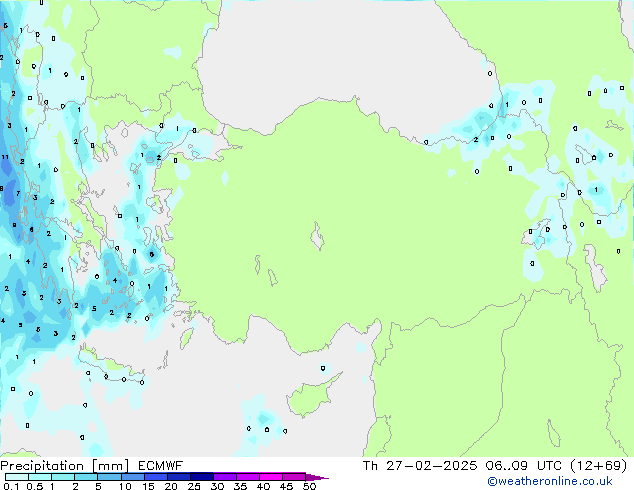Click the date 'Th 27-02-2025' text
Image resolution: width=634 pixels, height=490 pixels.
point(420,466)
